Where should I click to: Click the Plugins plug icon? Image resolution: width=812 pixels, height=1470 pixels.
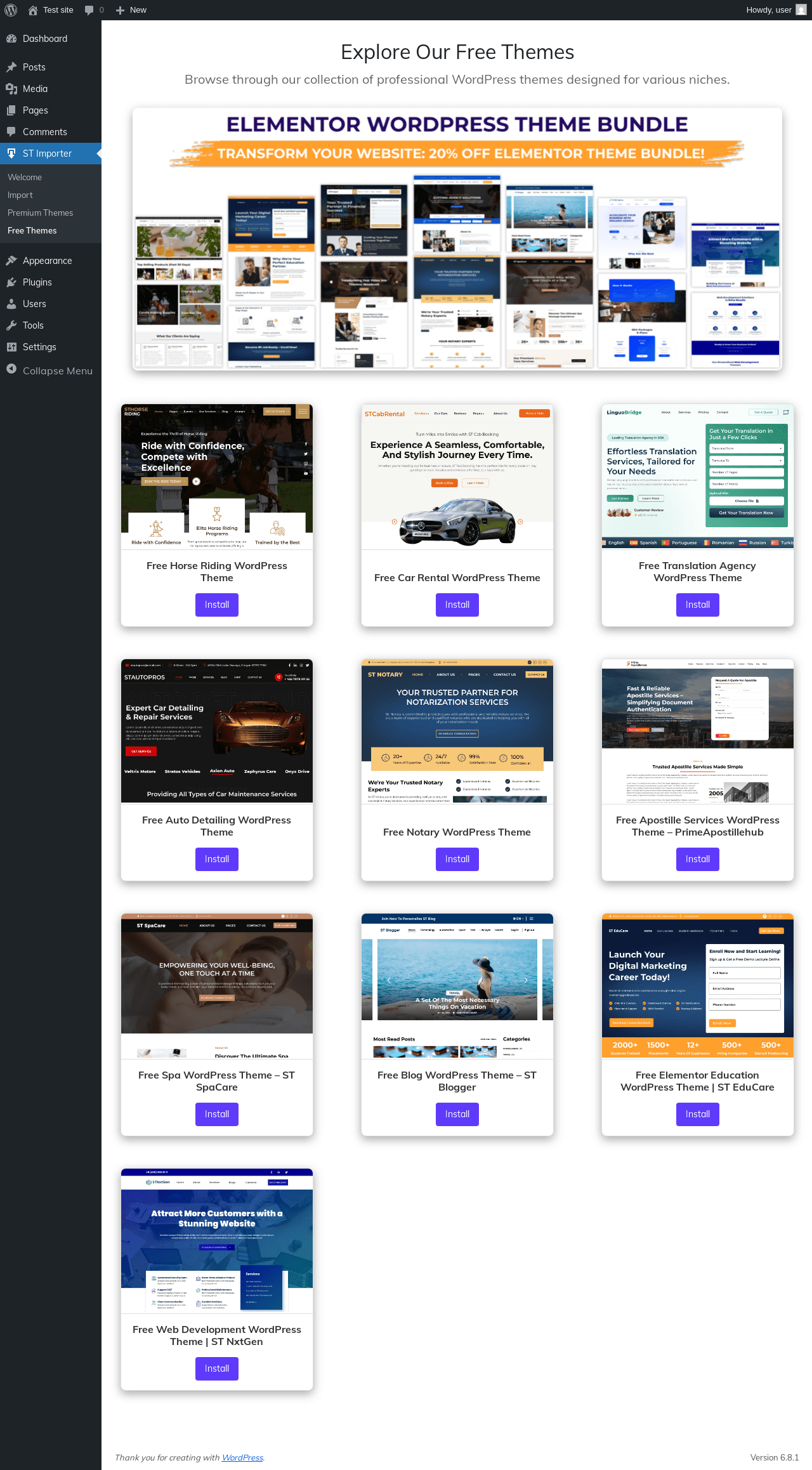[11, 282]
